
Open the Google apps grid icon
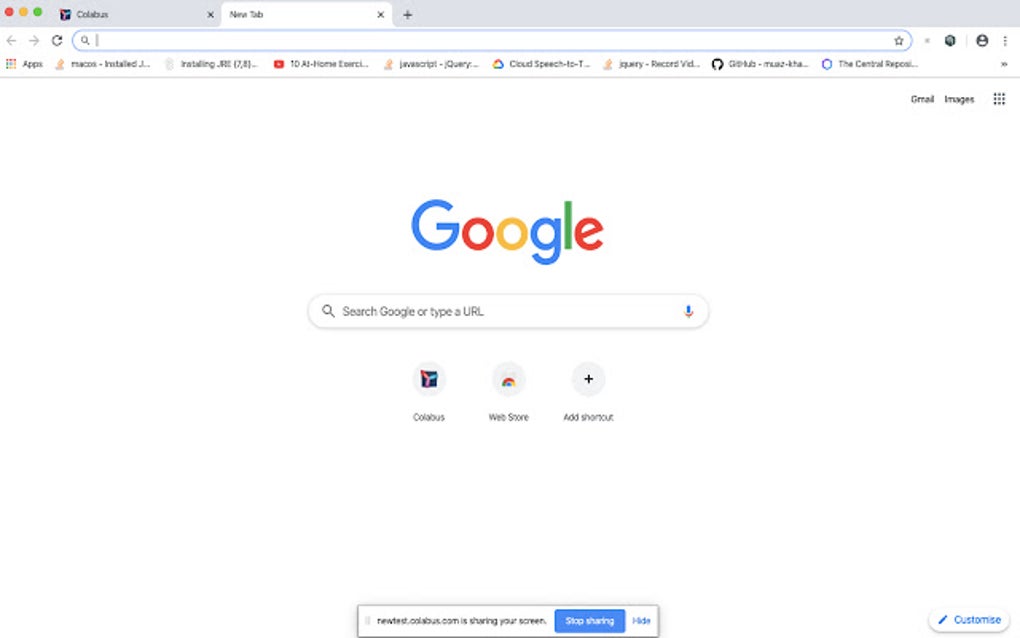[999, 99]
